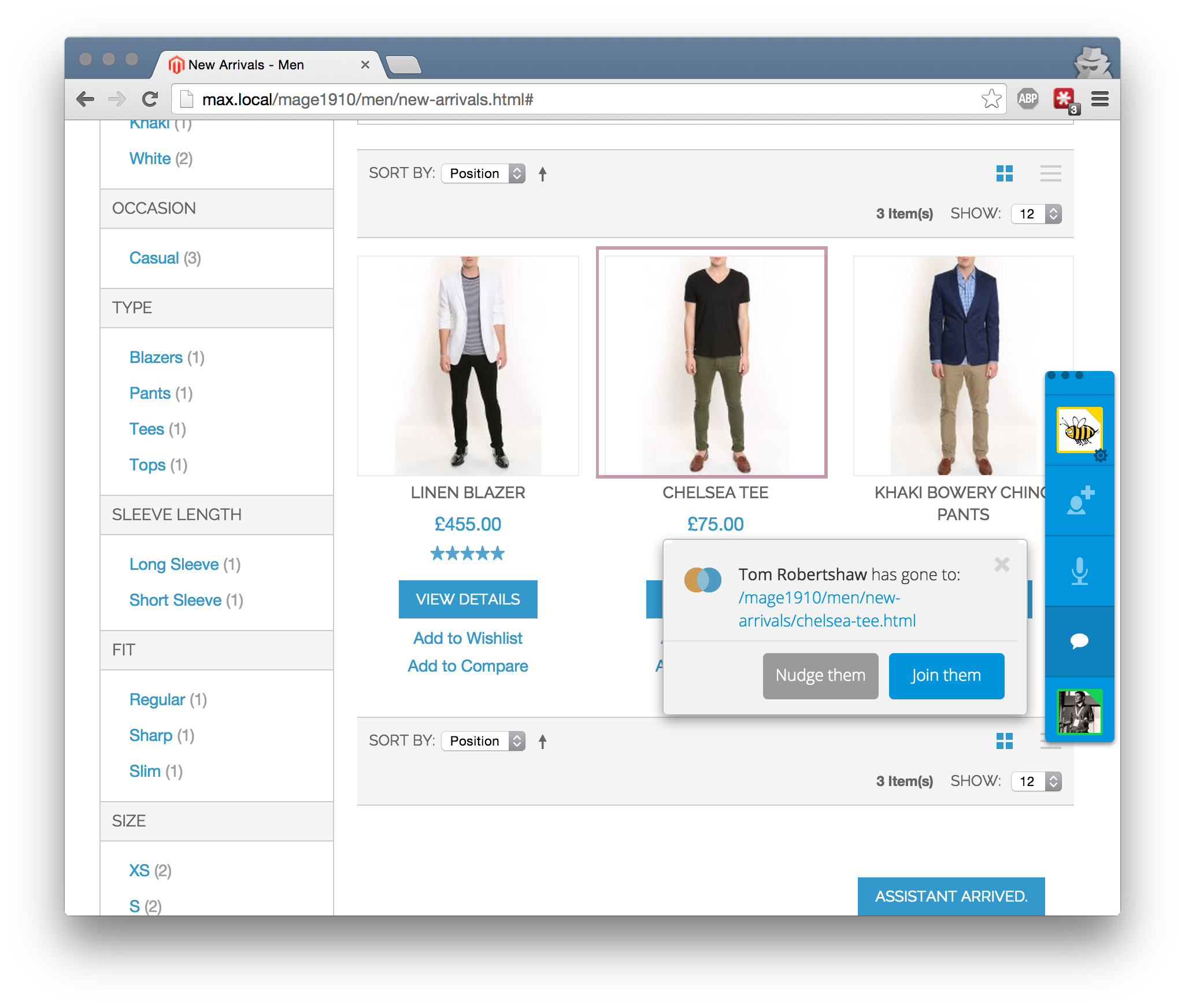1185x1008 pixels.
Task: Close the Tom Robertshaw notification popup
Action: [x=1002, y=564]
